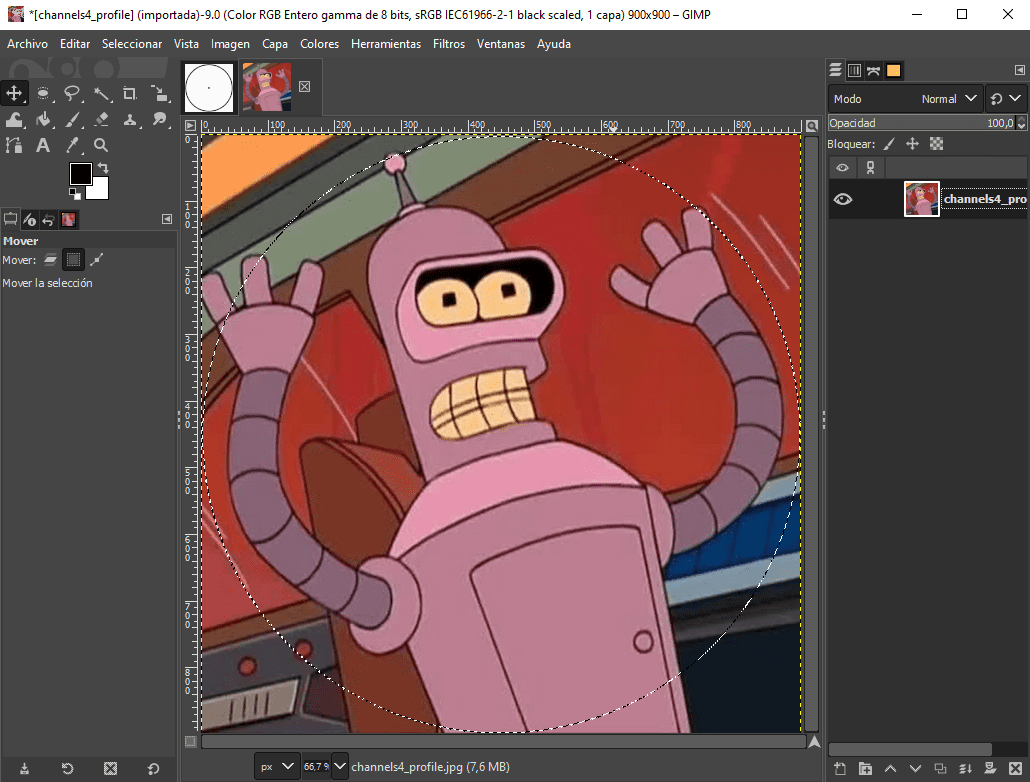Open the Modo Normal blend dropdown
The width and height of the screenshot is (1030, 782).
click(906, 99)
